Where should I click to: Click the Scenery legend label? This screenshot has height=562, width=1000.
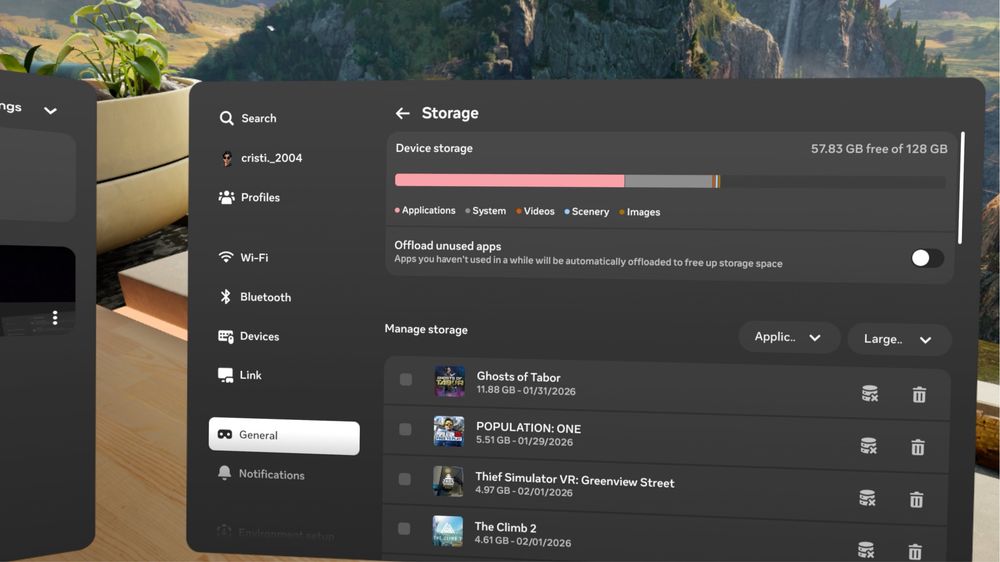click(591, 212)
